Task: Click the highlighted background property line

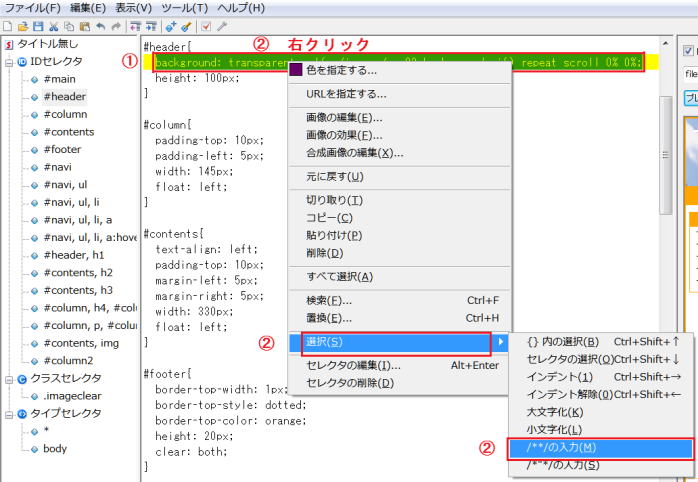Action: [220, 62]
